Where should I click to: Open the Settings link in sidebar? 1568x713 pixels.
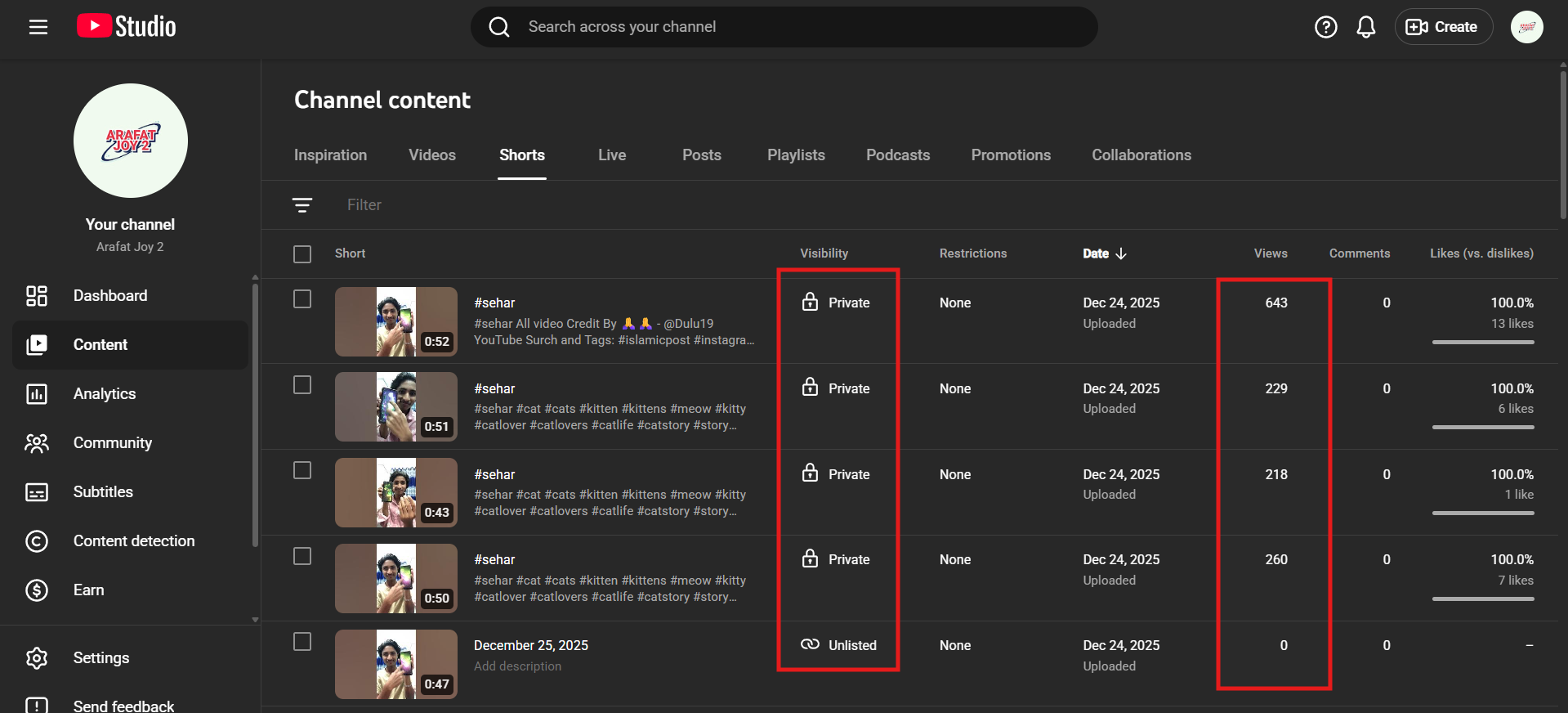101,658
